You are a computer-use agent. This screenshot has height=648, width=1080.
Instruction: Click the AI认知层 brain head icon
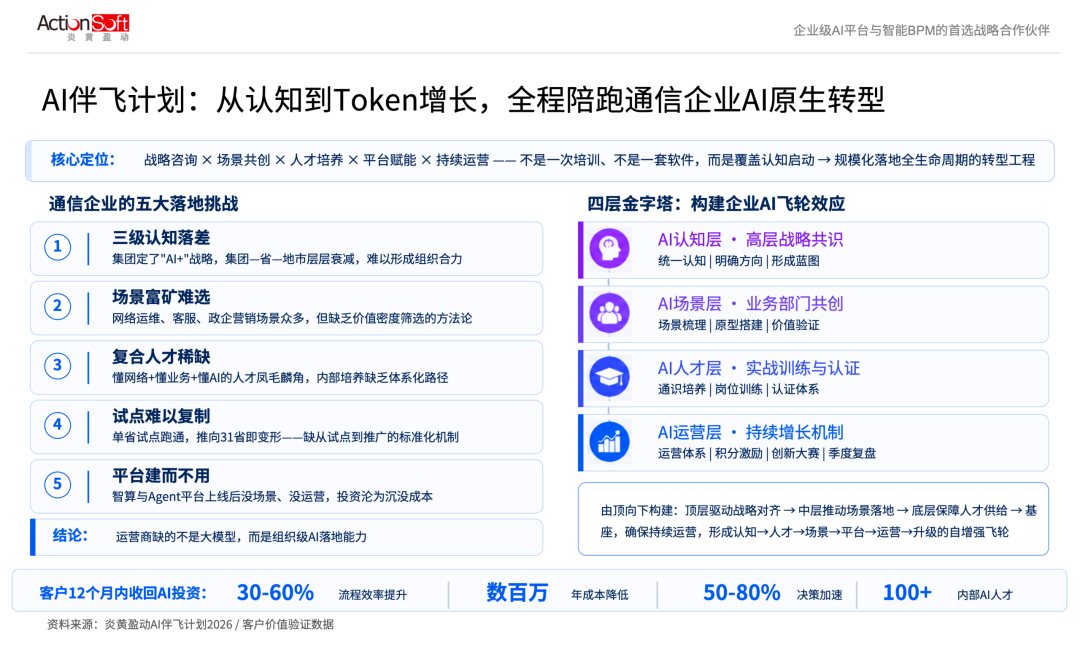click(609, 249)
